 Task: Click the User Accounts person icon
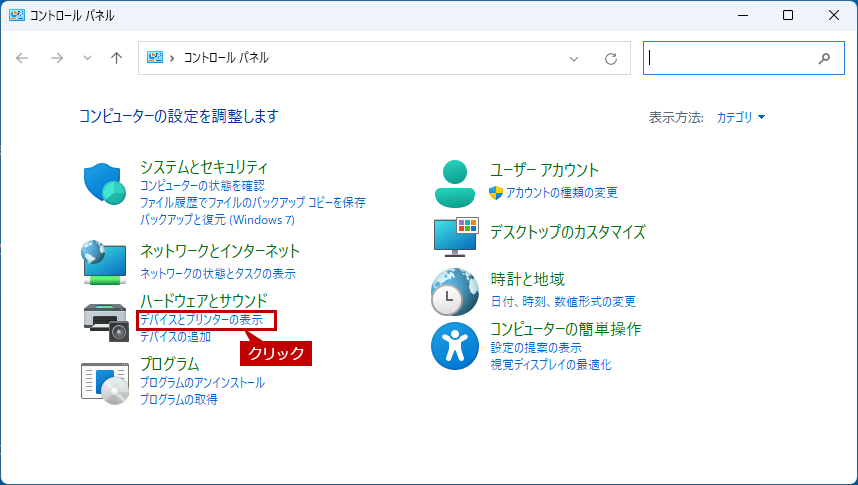(x=455, y=184)
